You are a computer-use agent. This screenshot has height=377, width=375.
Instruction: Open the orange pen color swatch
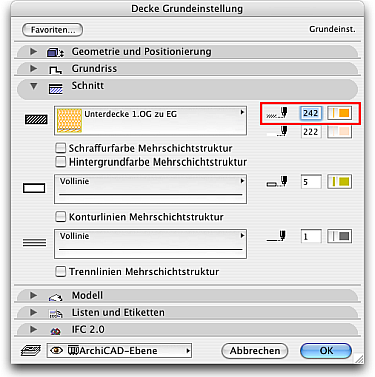click(340, 113)
